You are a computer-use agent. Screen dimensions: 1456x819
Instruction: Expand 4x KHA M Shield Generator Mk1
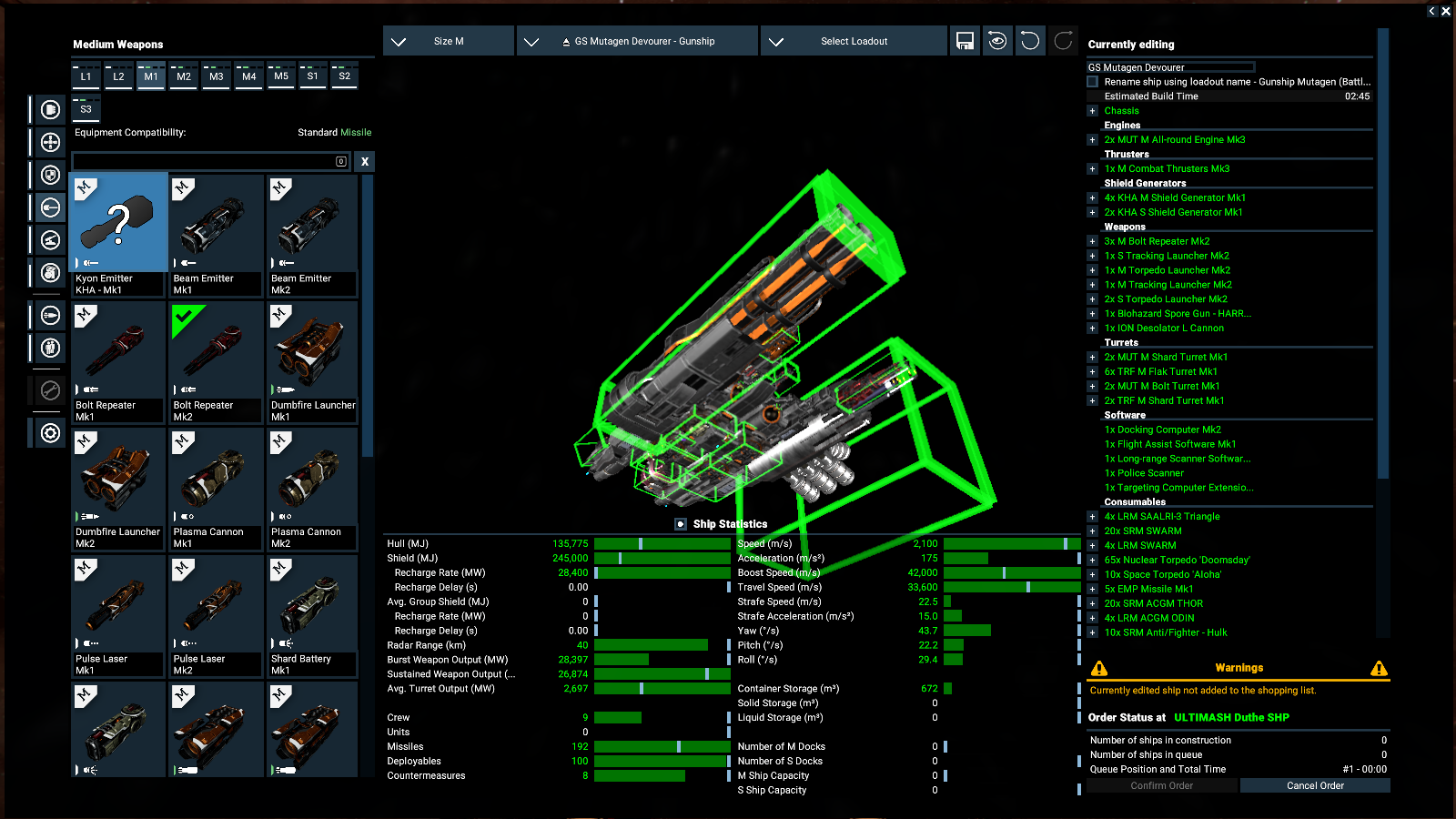pos(1092,197)
